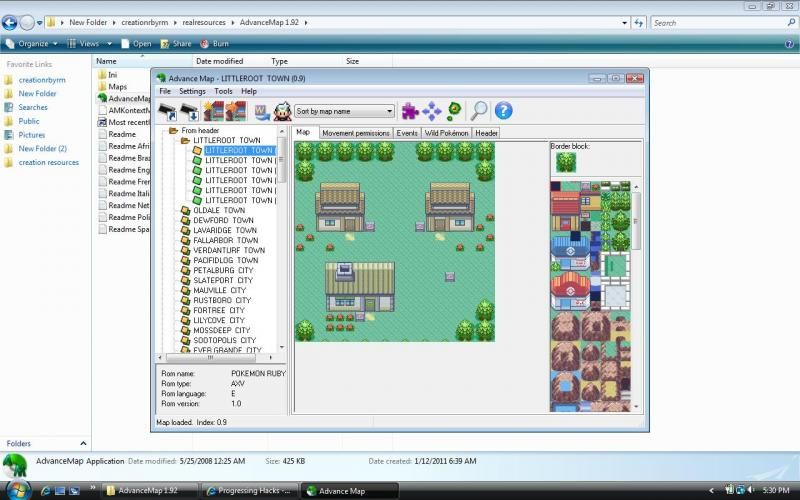Click the Insert Map toolbar icon beside New Map
This screenshot has height=500, width=800.
coord(236,111)
